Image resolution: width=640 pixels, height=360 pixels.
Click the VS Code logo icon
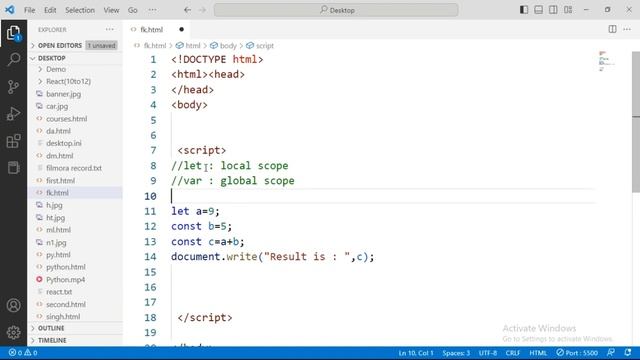tap(10, 9)
